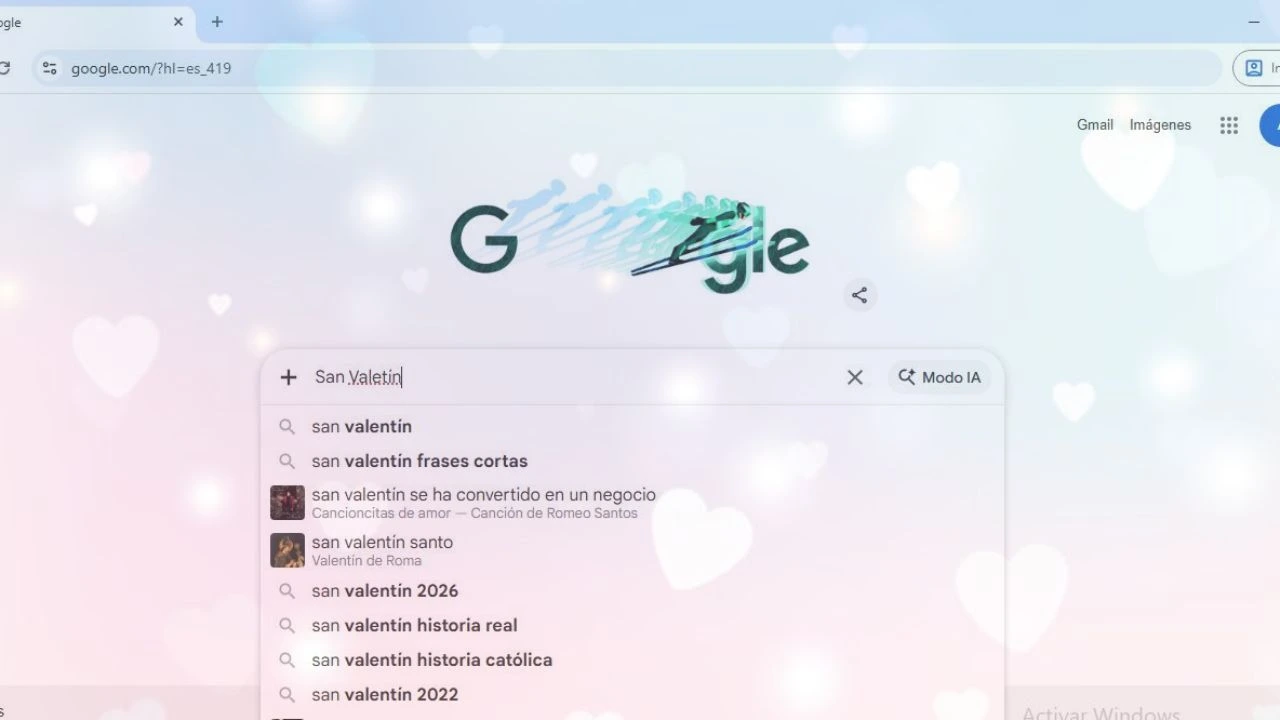Viewport: 1280px width, 720px height.
Task: Select the 'san valentín frases cortas' suggestion
Action: [x=419, y=461]
